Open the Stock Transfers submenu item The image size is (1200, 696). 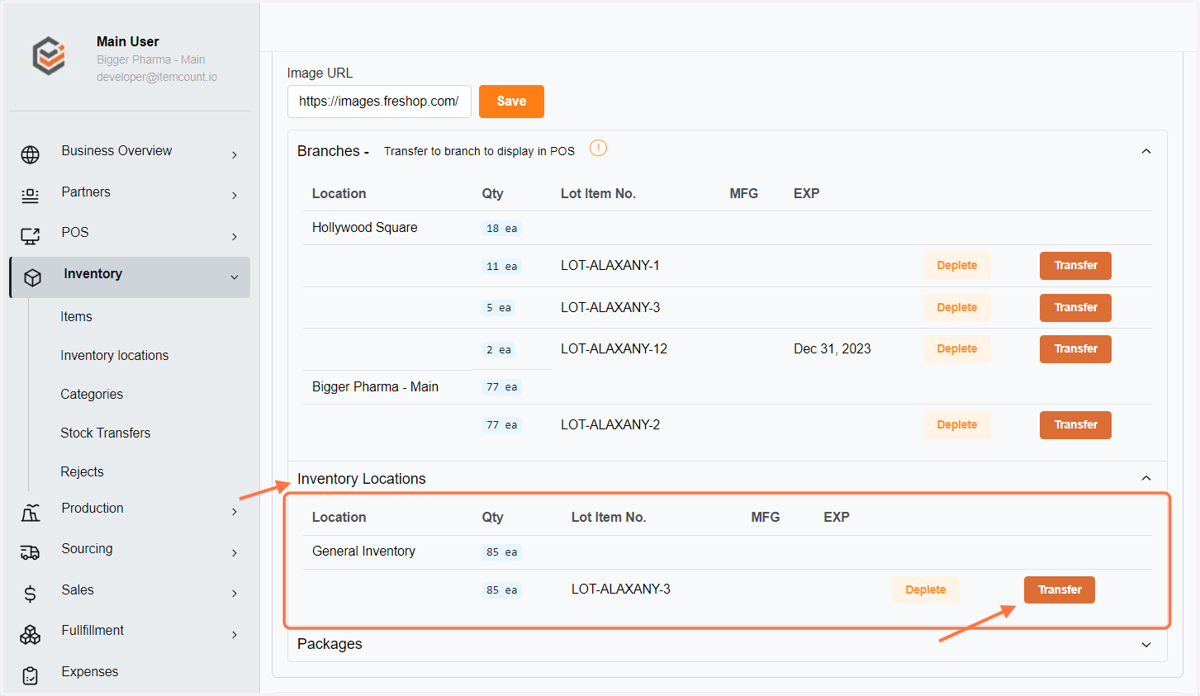tap(105, 433)
